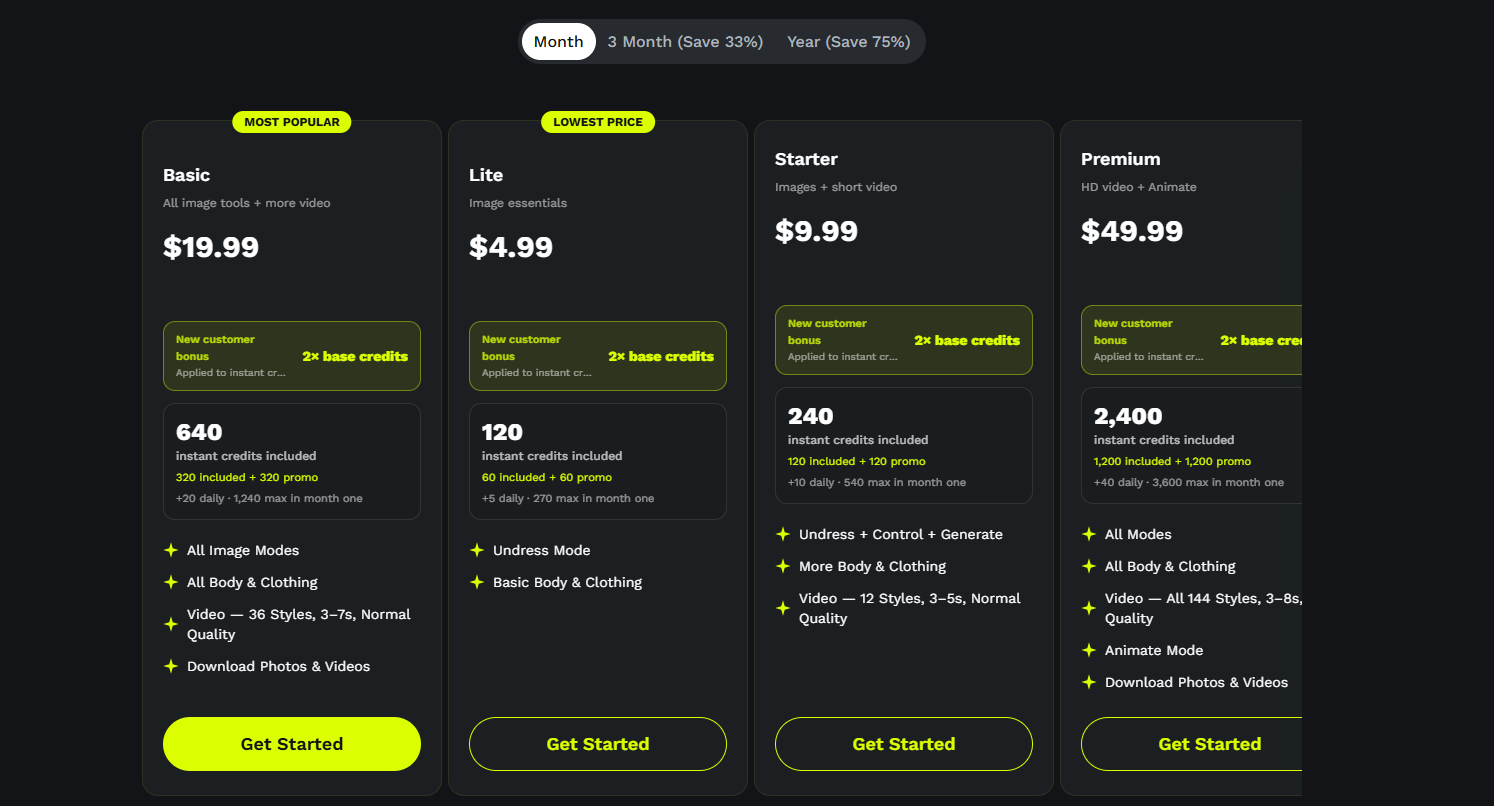Switch billing to Year (Save 75%)
The height and width of the screenshot is (806, 1494).
coord(848,42)
